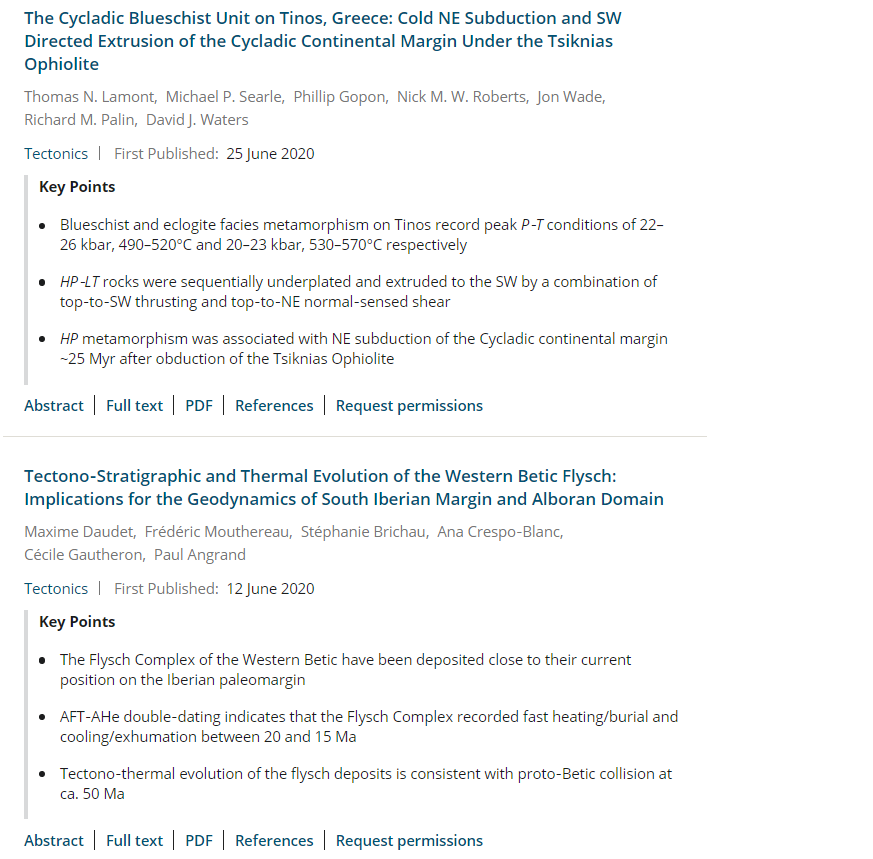Open author Thomas N. Lamont's page
Image resolution: width=873 pixels, height=859 pixels.
(x=90, y=97)
